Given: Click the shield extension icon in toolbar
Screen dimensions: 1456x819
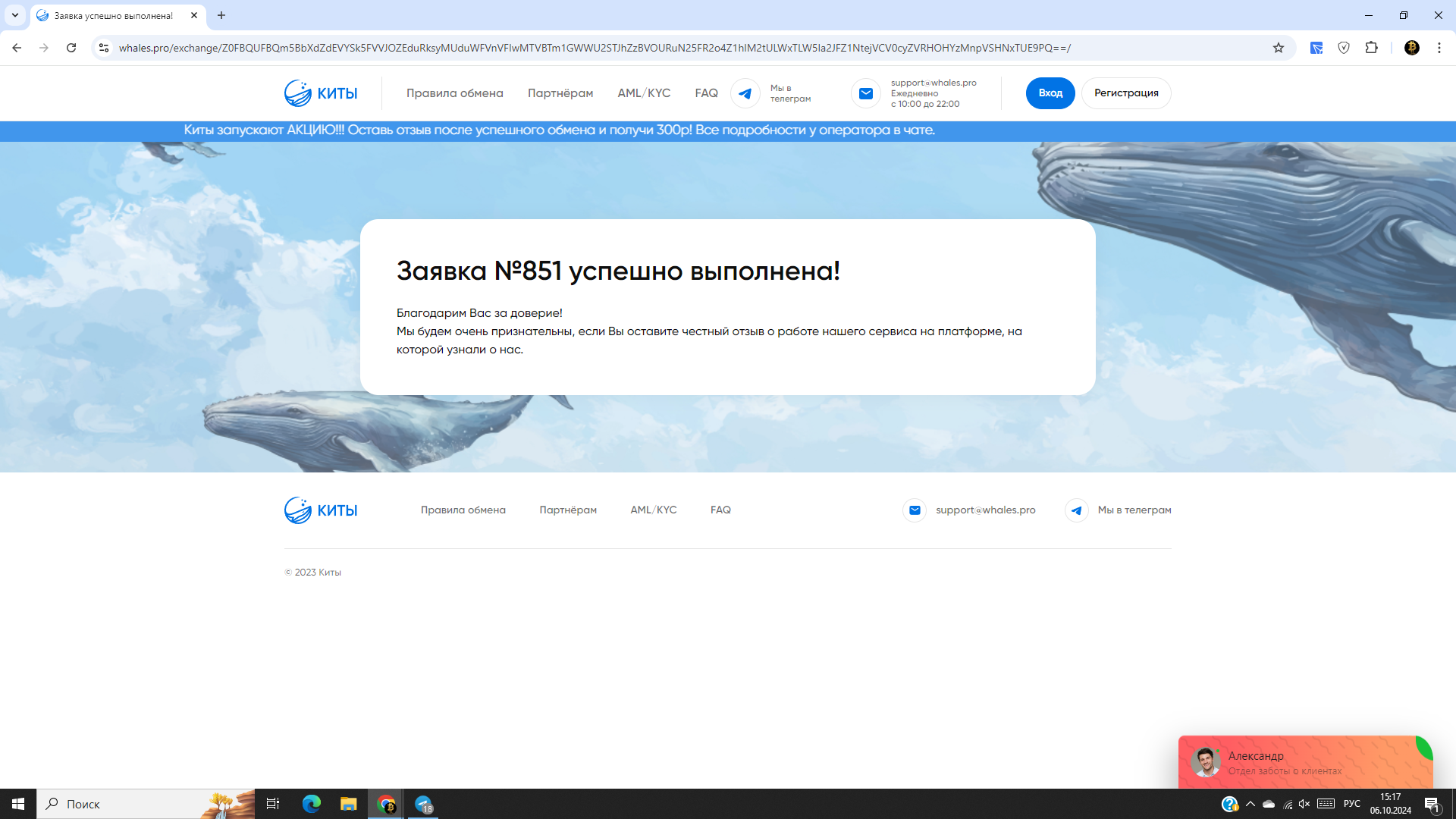Looking at the screenshot, I should pos(1344,48).
